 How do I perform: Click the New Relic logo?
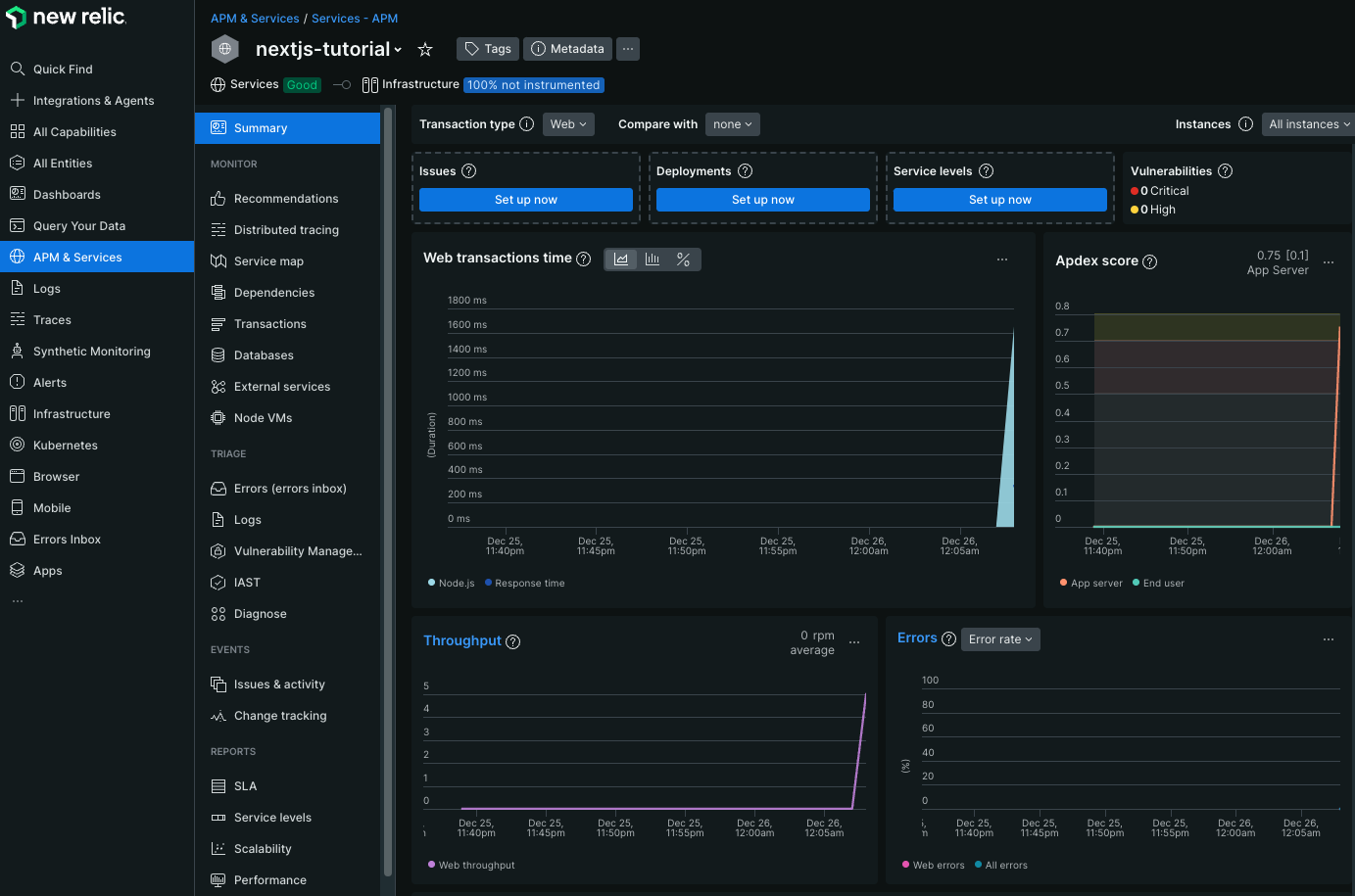(66, 17)
